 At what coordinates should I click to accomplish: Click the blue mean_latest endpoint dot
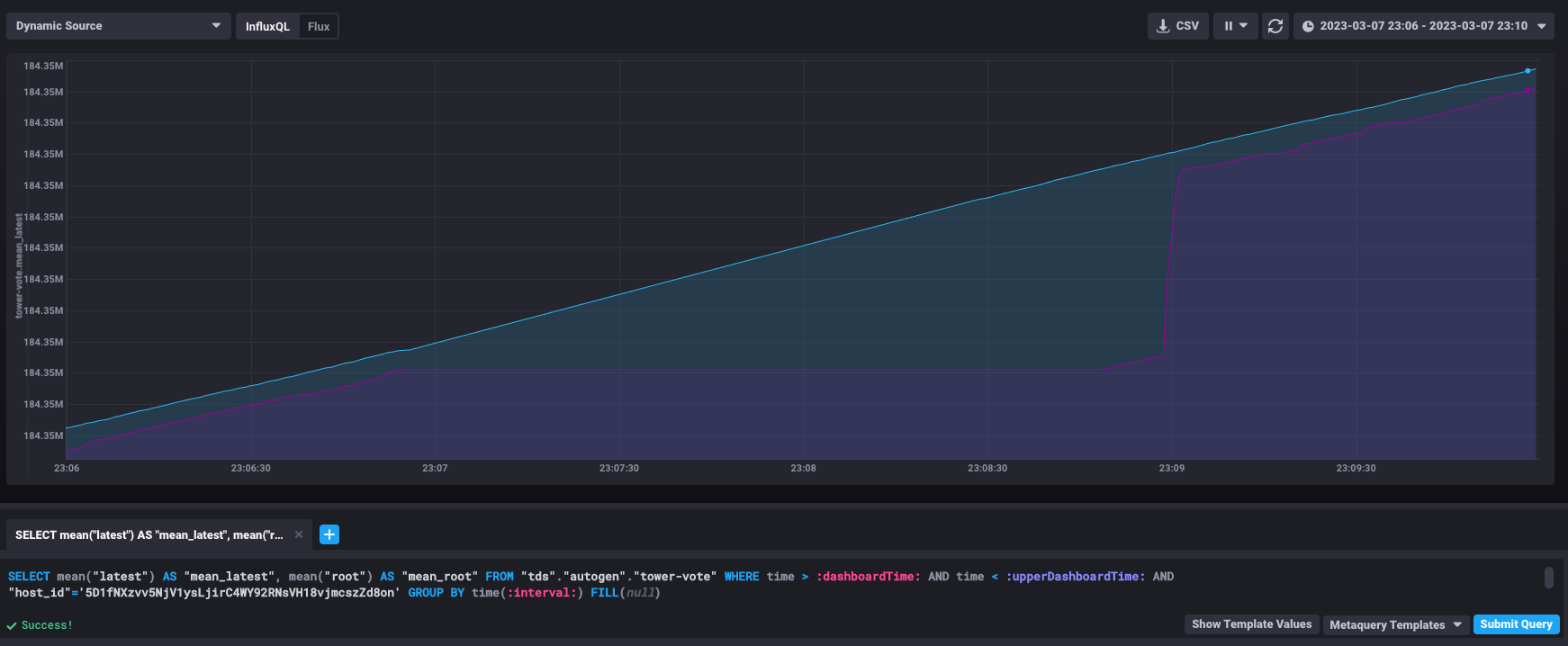(x=1527, y=70)
